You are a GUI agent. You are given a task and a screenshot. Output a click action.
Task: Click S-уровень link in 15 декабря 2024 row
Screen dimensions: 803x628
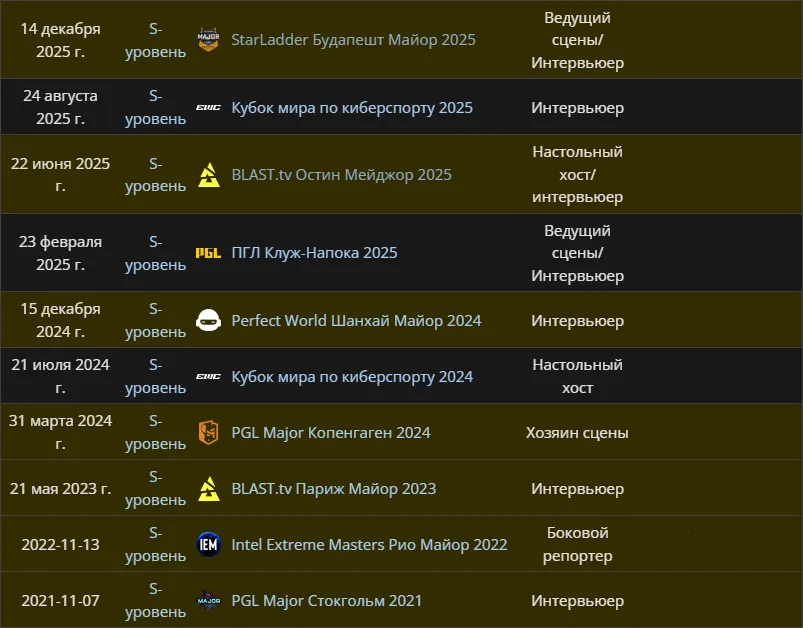[x=155, y=320]
